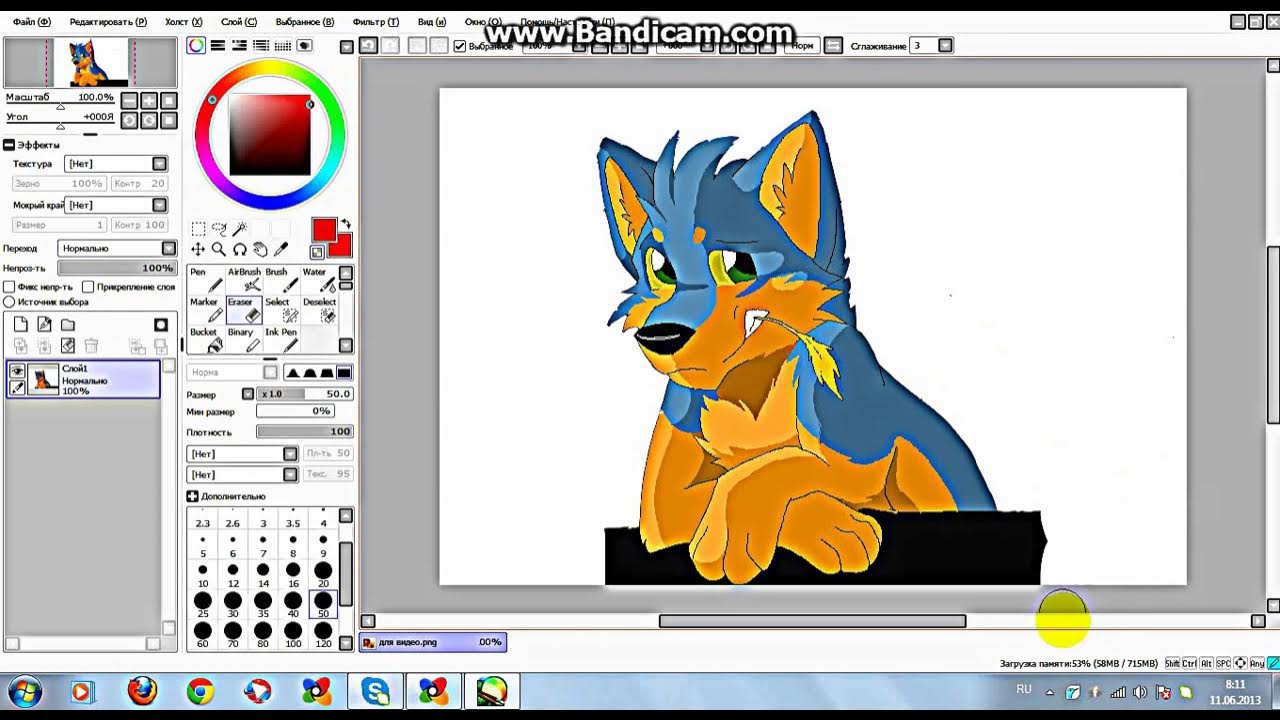
Task: Choose the Select pen tool
Action: [281, 310]
